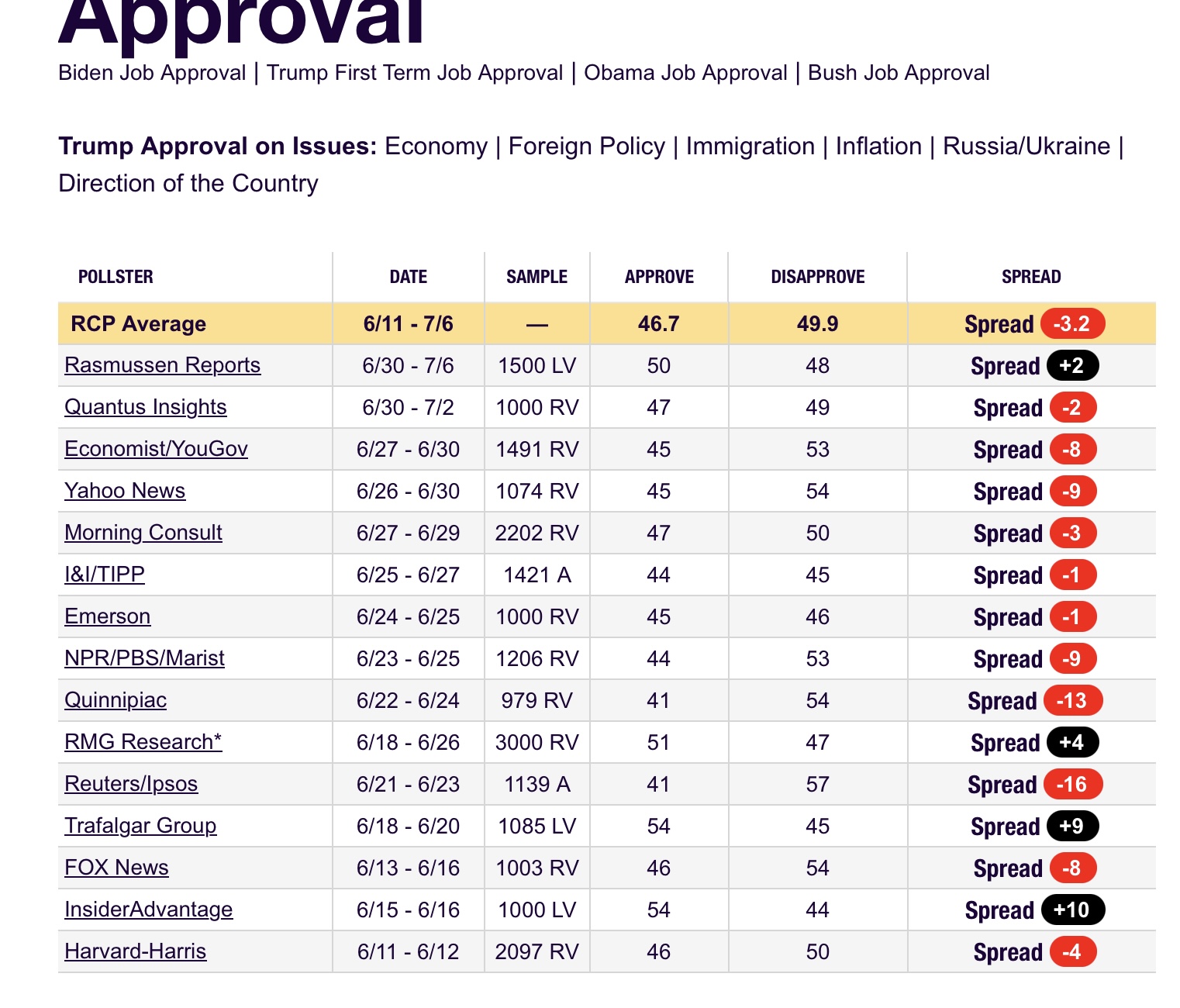
Task: Click the 2097 RV sample cell
Action: (537, 951)
